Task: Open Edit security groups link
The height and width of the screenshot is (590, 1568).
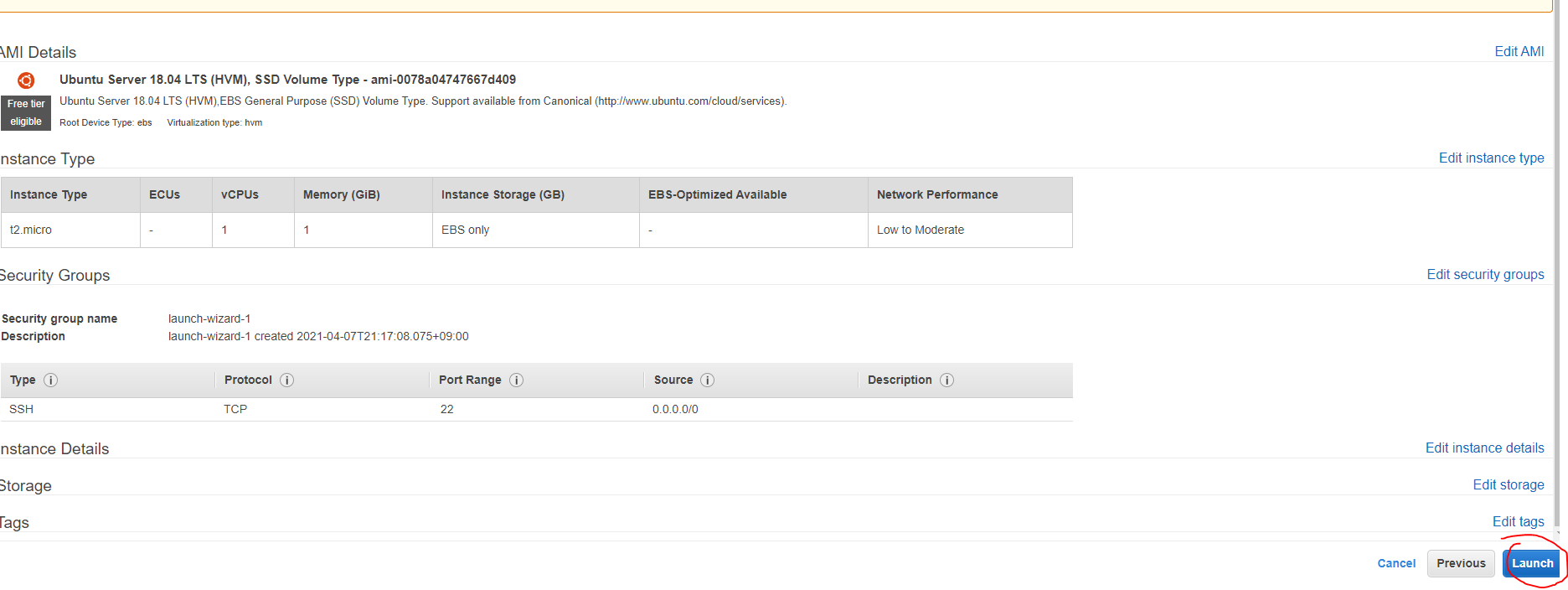Action: click(1485, 274)
